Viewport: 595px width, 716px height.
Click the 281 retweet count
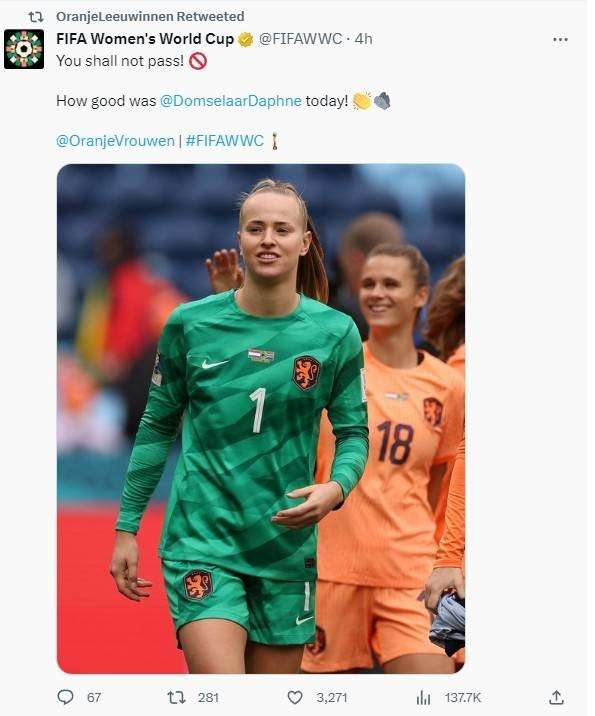[208, 697]
